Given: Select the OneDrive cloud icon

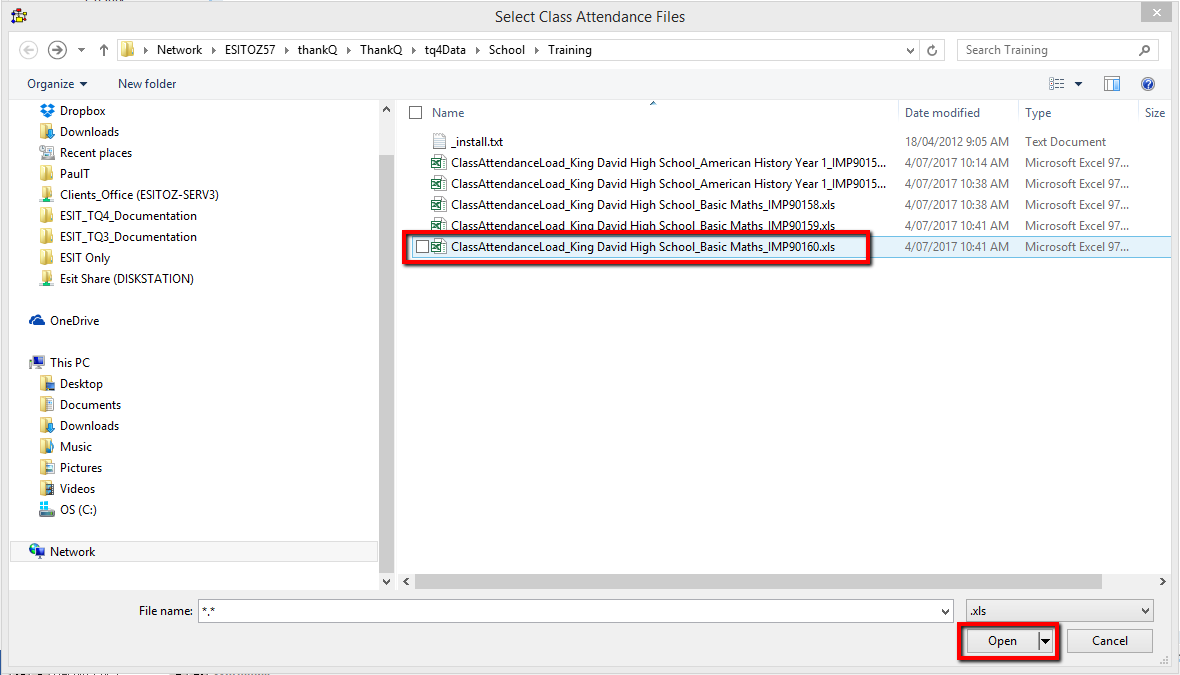Looking at the screenshot, I should pos(37,321).
